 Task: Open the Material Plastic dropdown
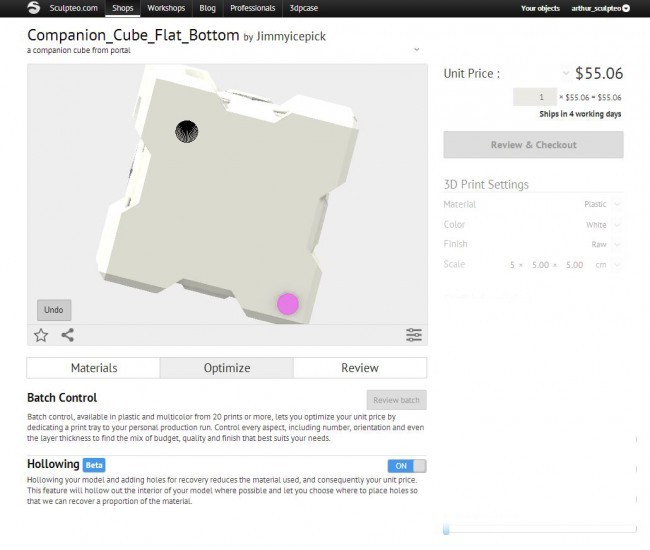coord(617,204)
